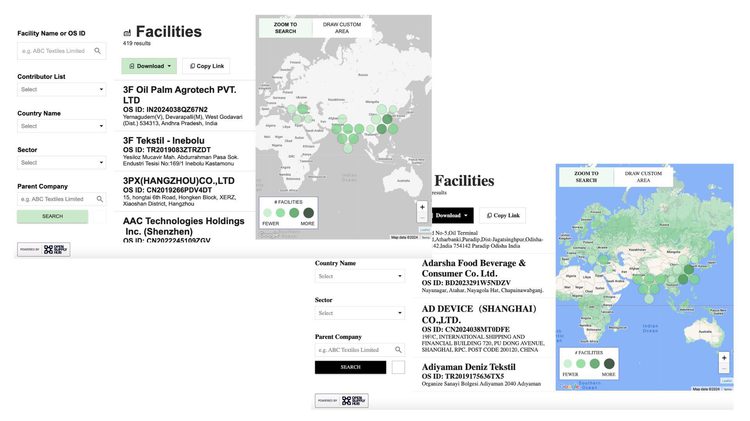
Task: Click the white square button beside black SEARCH
Action: (398, 367)
